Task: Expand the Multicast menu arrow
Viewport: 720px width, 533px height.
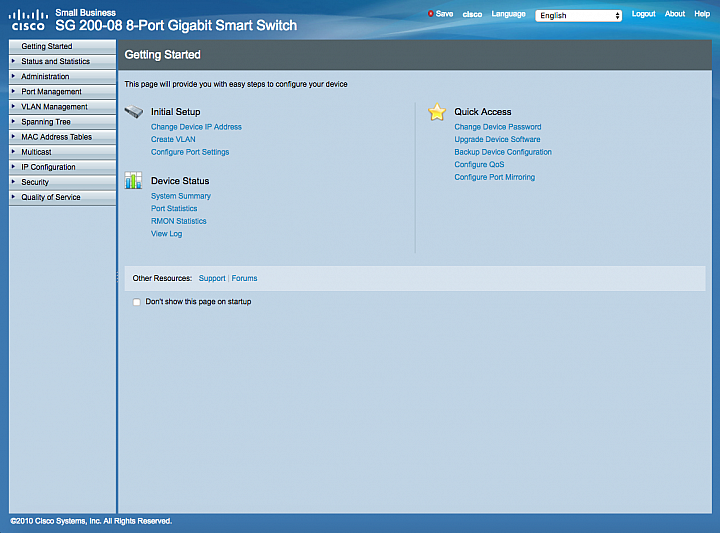Action: [x=13, y=151]
